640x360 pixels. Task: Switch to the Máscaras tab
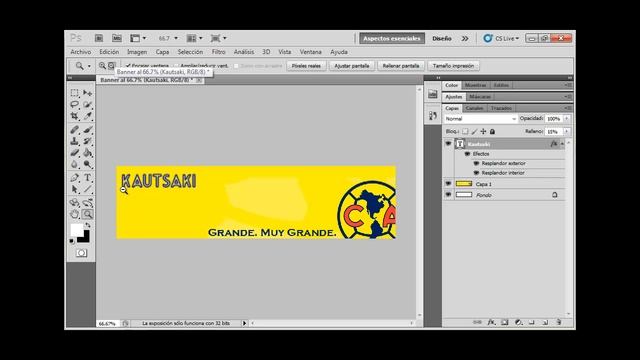(x=480, y=97)
